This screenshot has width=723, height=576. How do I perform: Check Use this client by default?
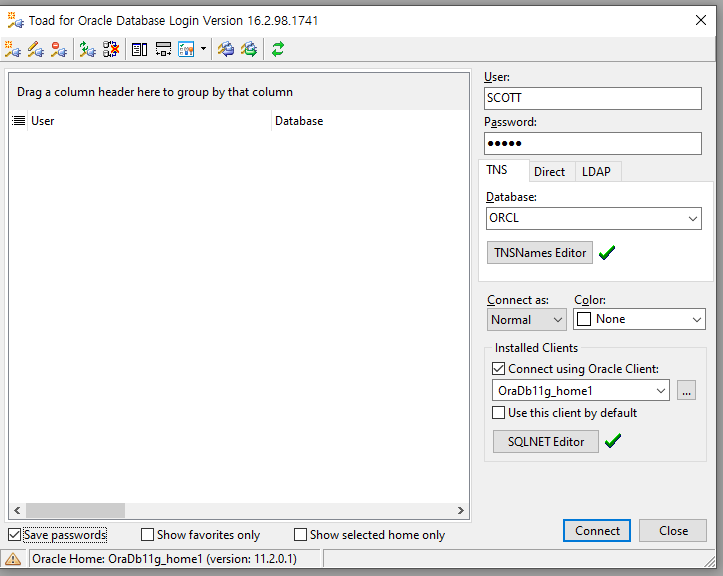click(x=498, y=413)
